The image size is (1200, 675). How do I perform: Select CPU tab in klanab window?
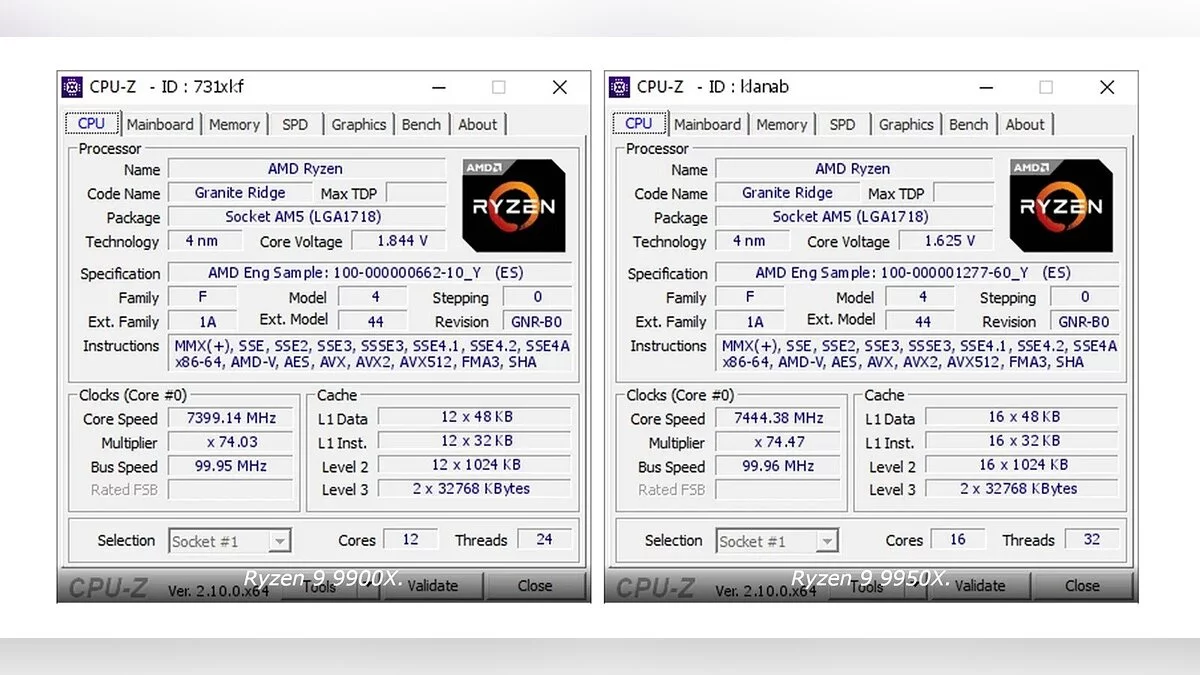pos(639,124)
